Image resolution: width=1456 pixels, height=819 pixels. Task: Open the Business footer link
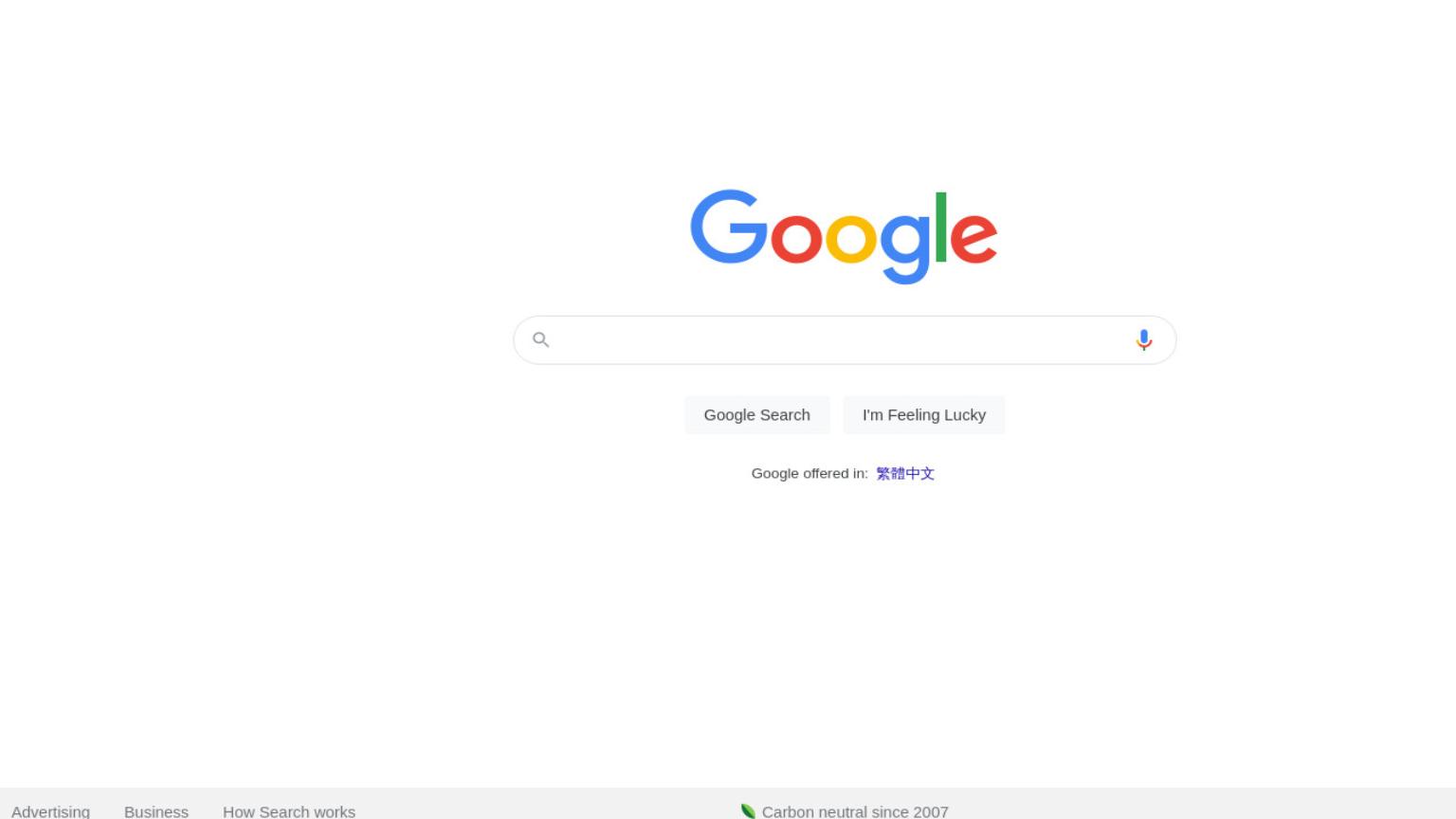coord(156,811)
